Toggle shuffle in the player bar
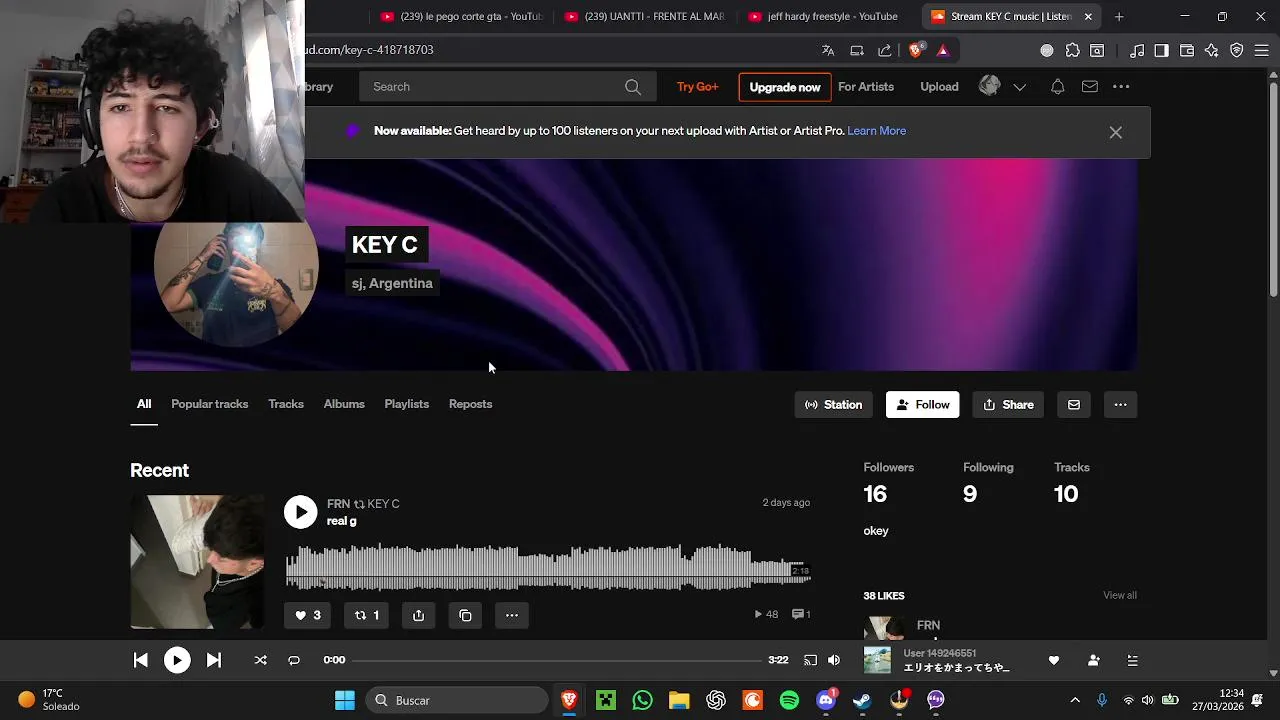Image resolution: width=1280 pixels, height=720 pixels. click(260, 660)
